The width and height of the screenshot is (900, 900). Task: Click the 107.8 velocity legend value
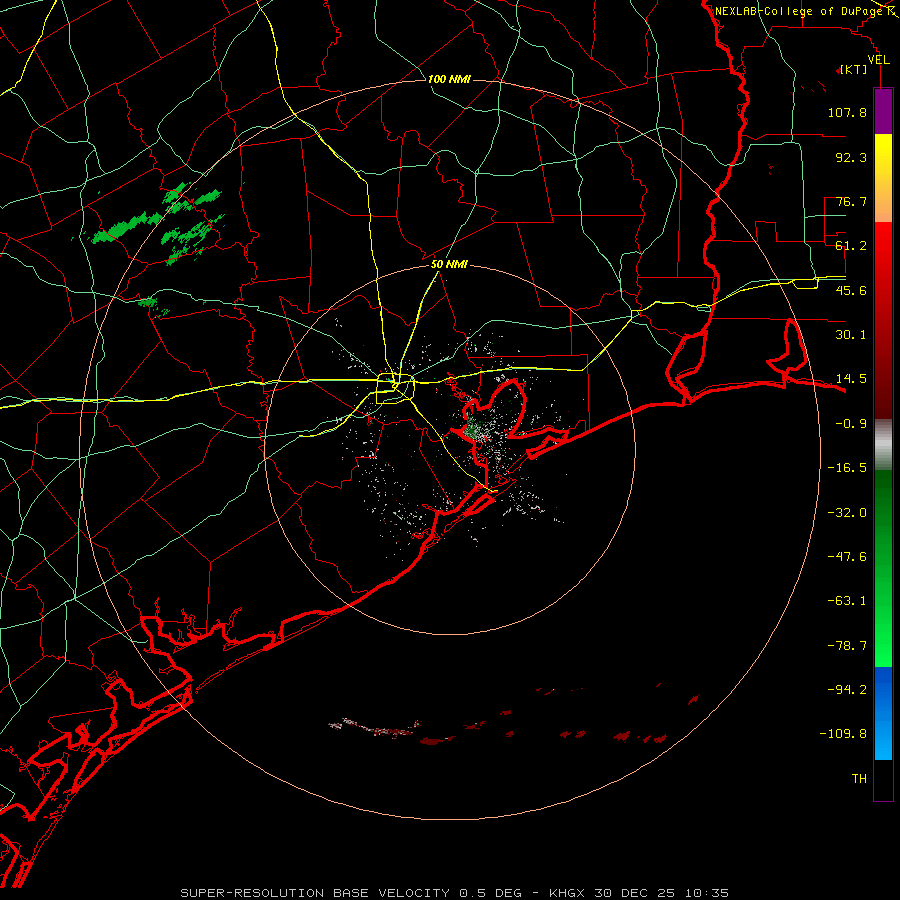[847, 112]
